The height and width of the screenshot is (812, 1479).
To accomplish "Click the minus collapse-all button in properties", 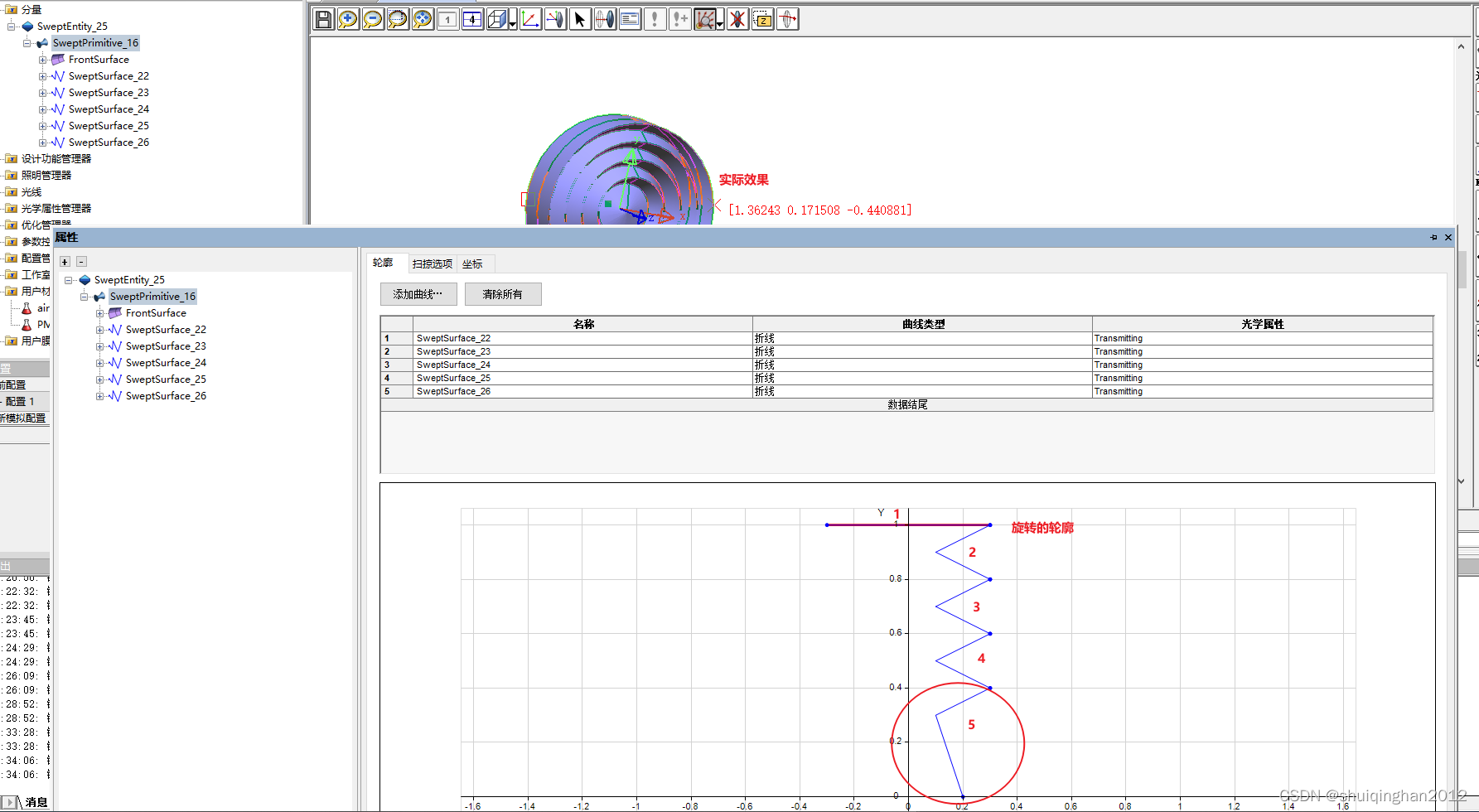I will (x=81, y=262).
